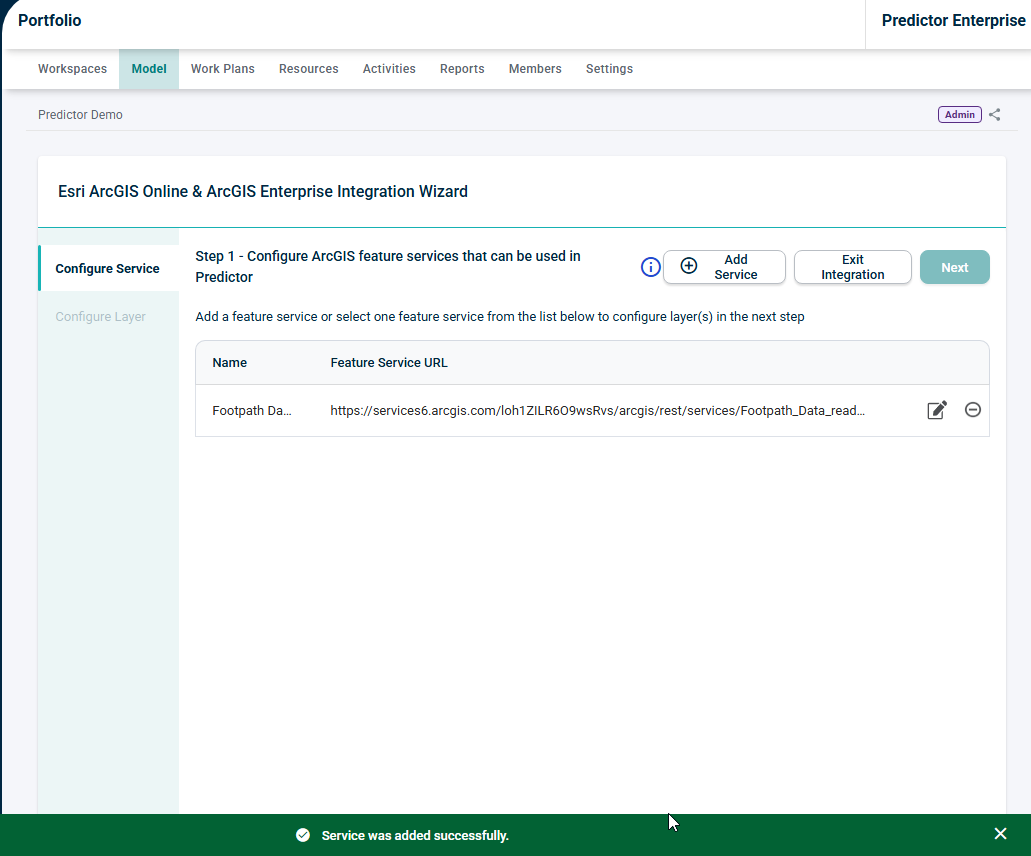1031x856 pixels.
Task: Open the Workspaces tab
Action: click(x=72, y=69)
